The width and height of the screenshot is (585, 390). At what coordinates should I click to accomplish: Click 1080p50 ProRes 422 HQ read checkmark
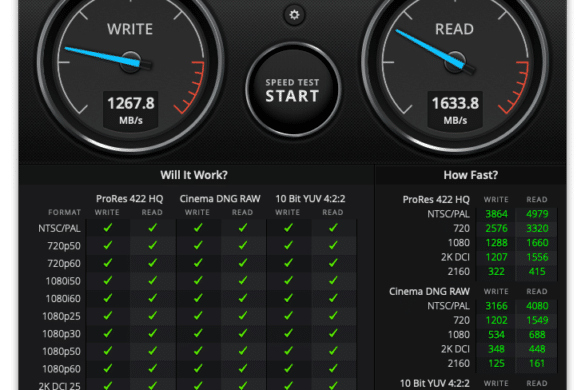click(x=152, y=350)
